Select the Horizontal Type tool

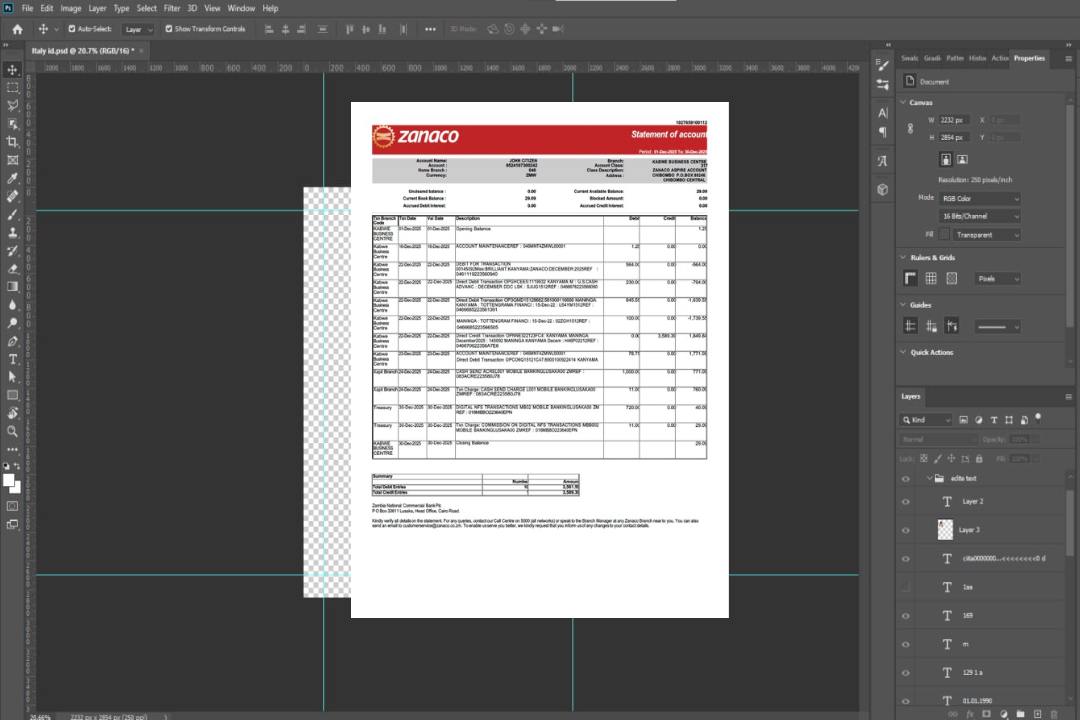pos(12,359)
